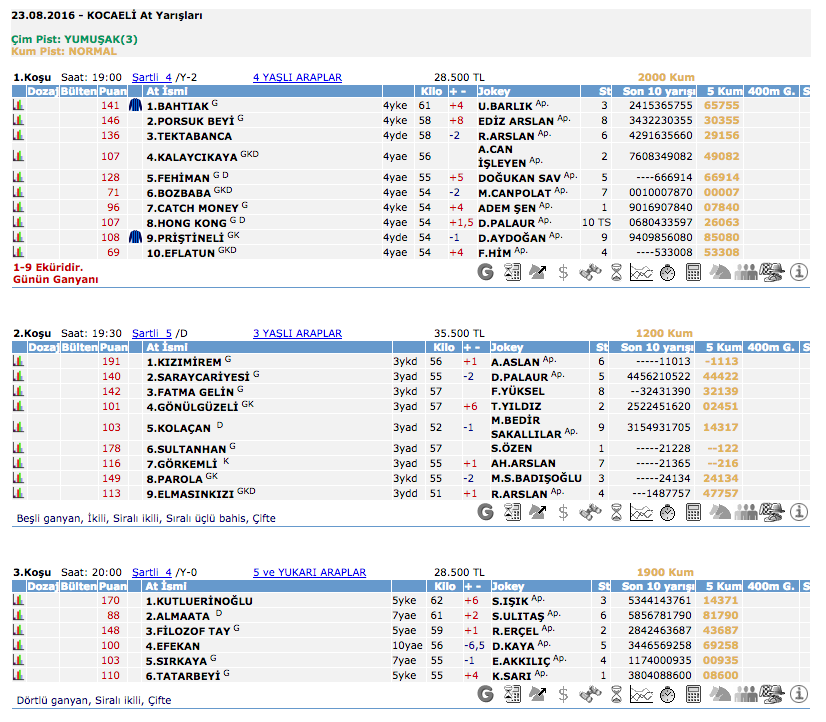
Task: Select horse name 7.CATCH MONEY
Action: click(x=192, y=207)
